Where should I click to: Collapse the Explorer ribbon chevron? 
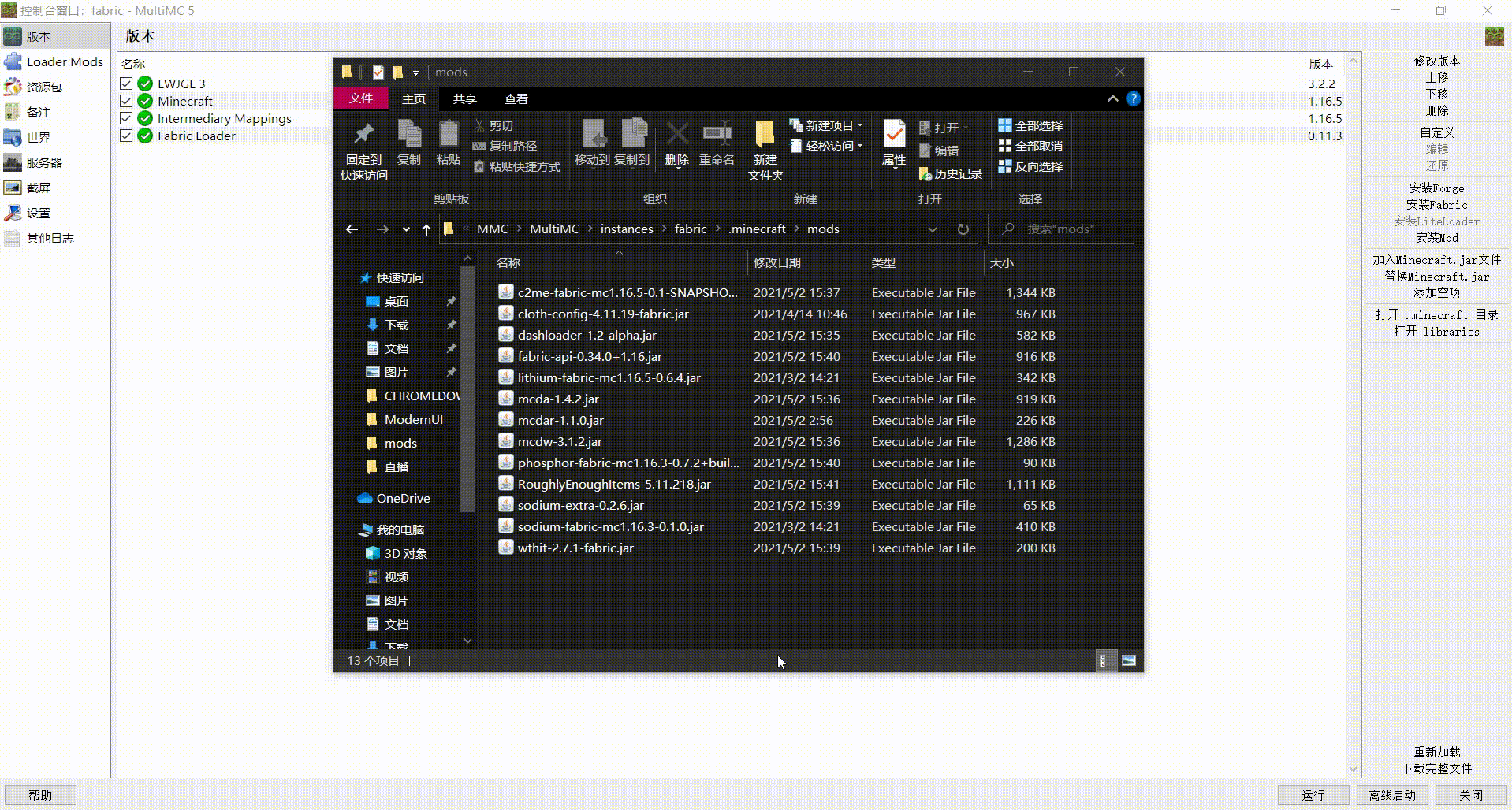(x=1112, y=98)
